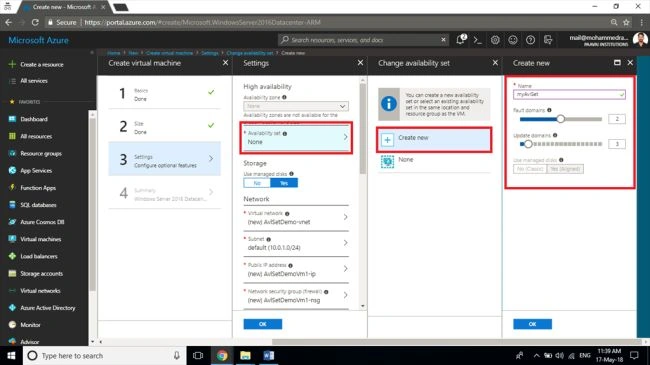Viewport: 650px width, 365px height.
Task: Click Home in breadcrumb
Action: click(x=114, y=53)
